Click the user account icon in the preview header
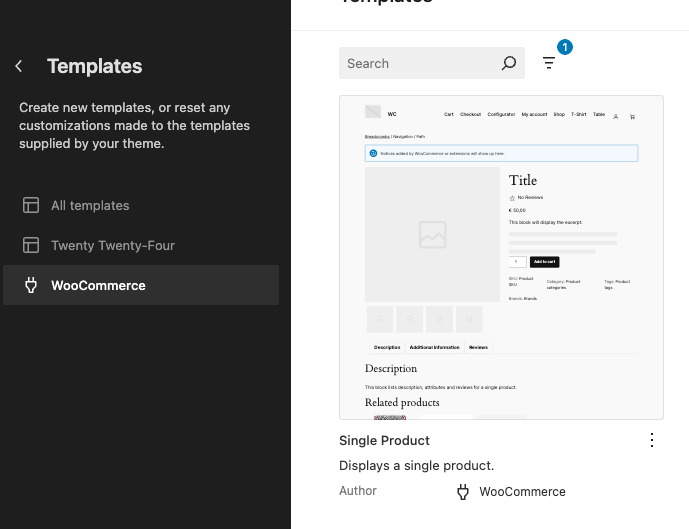The height and width of the screenshot is (529, 689). pyautogui.click(x=616, y=116)
